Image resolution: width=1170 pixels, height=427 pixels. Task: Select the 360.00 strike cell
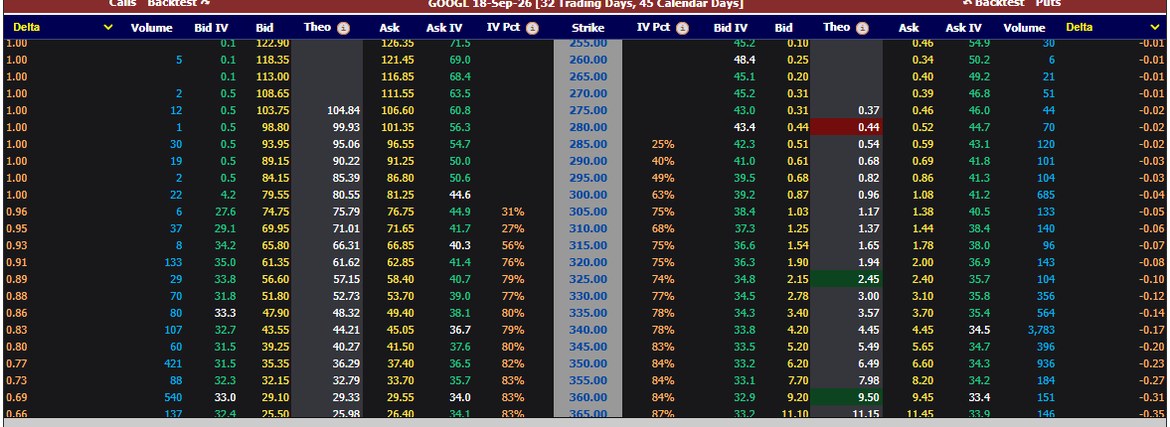pyautogui.click(x=588, y=397)
